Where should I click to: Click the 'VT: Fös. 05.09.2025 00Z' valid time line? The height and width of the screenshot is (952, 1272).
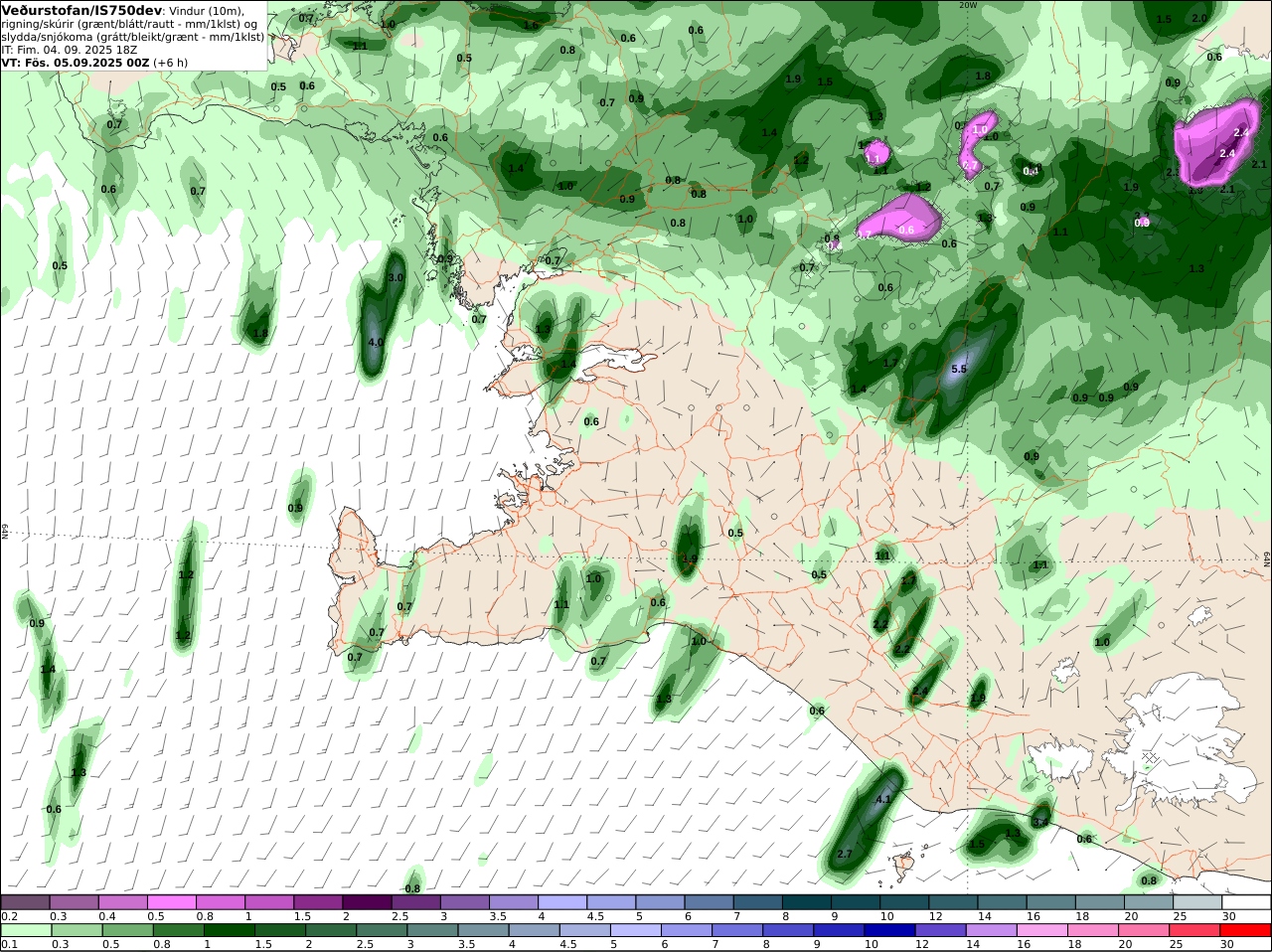click(76, 62)
